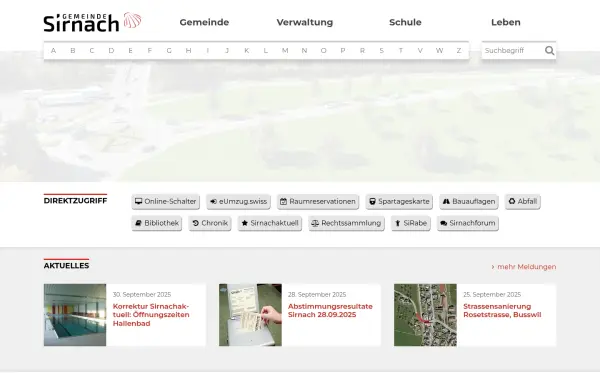Select letter W in alphabet index
Viewport: 600px width, 375px height.
pyautogui.click(x=439, y=51)
